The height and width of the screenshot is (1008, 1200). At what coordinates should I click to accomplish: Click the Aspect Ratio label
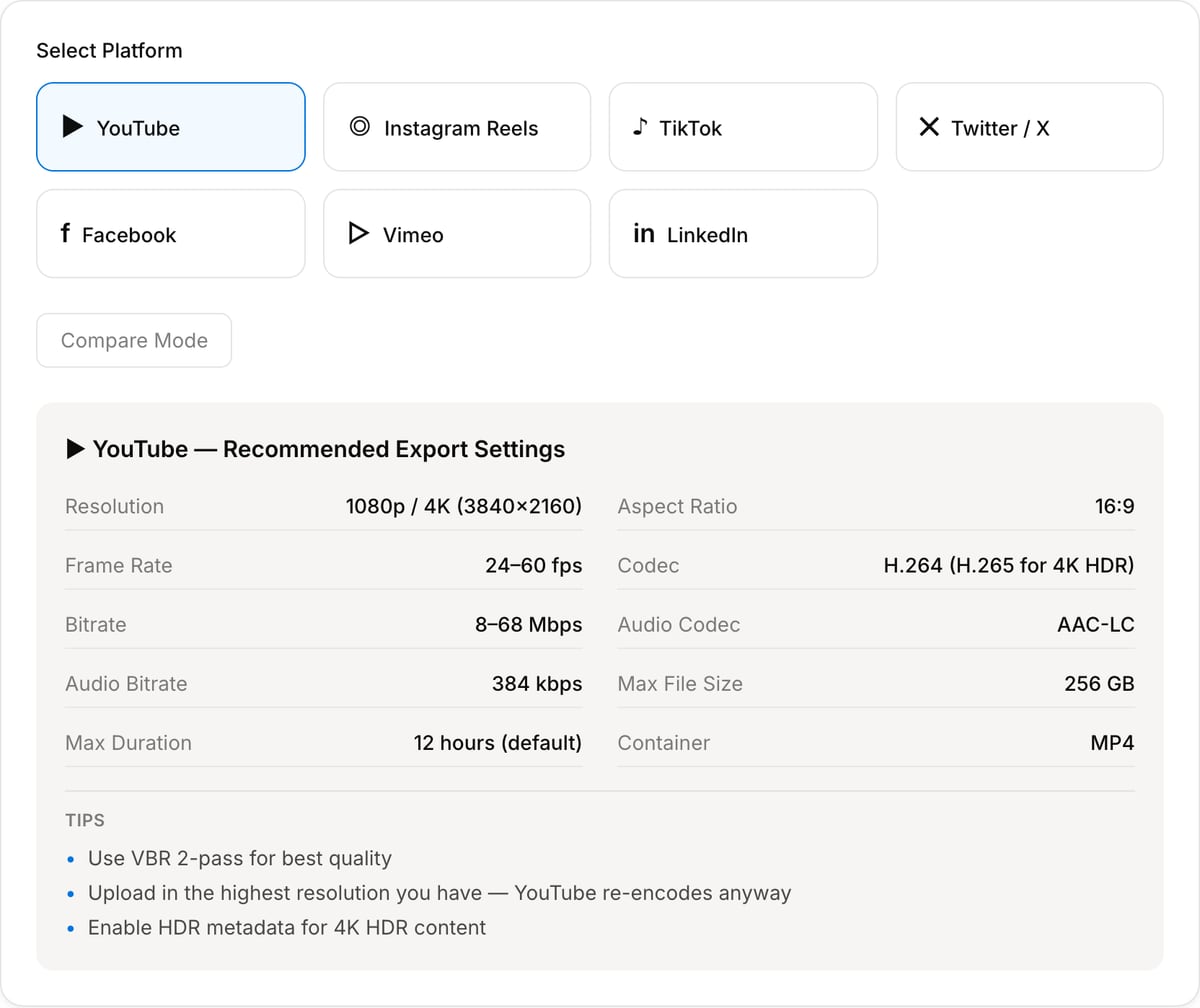coord(677,506)
